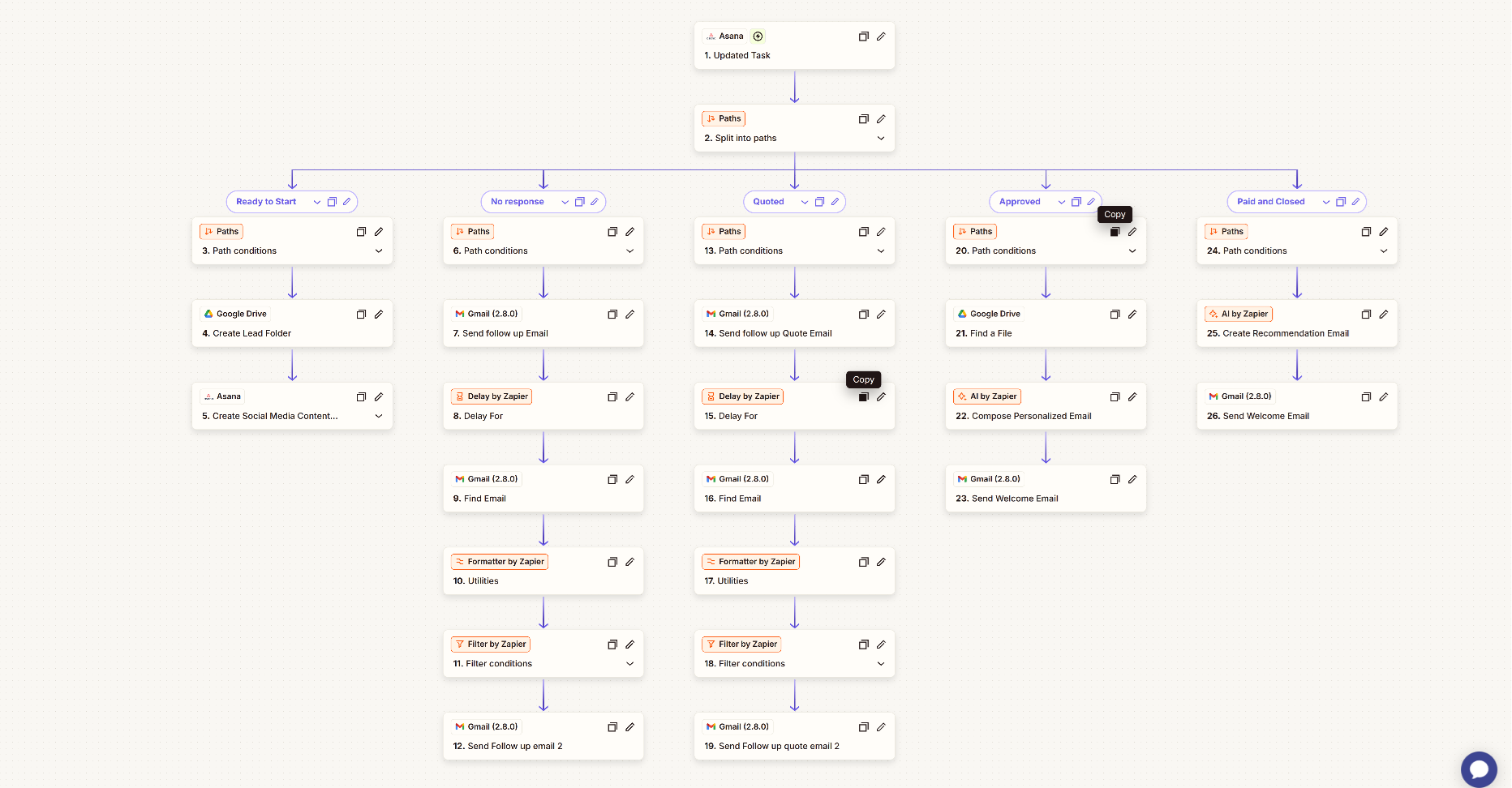Click copy icon on Updated Task step
1512x788 pixels.
click(863, 36)
